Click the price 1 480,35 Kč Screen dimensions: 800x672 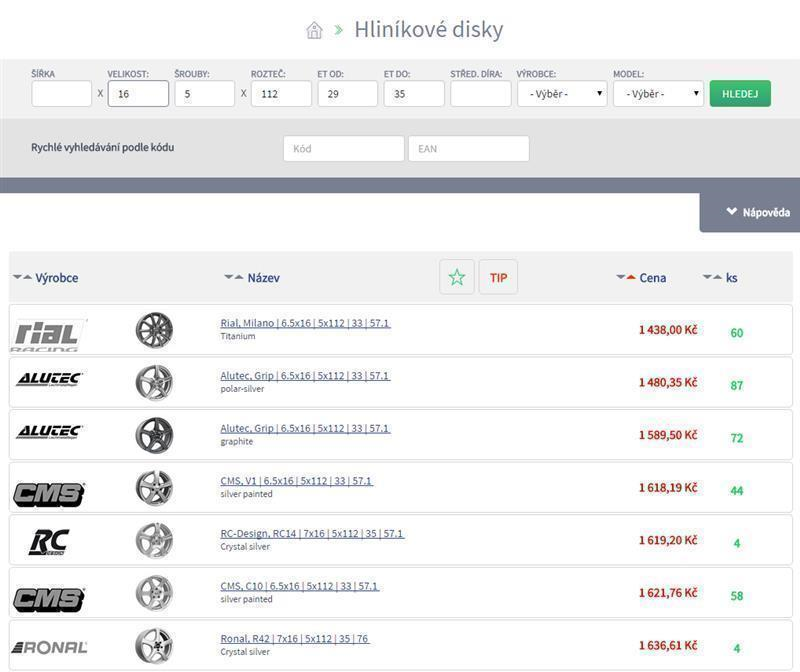coord(668,382)
